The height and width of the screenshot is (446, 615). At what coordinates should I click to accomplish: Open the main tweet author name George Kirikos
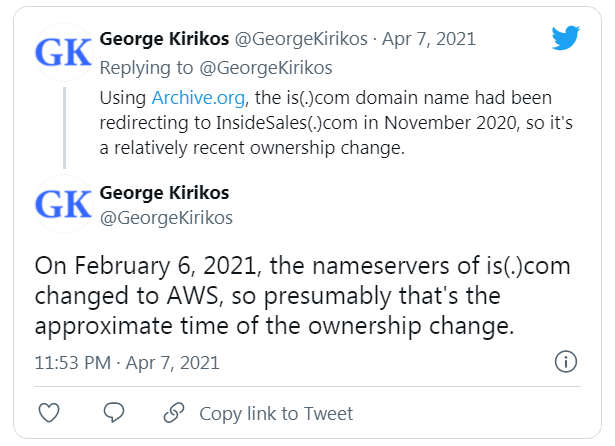pyautogui.click(x=164, y=193)
